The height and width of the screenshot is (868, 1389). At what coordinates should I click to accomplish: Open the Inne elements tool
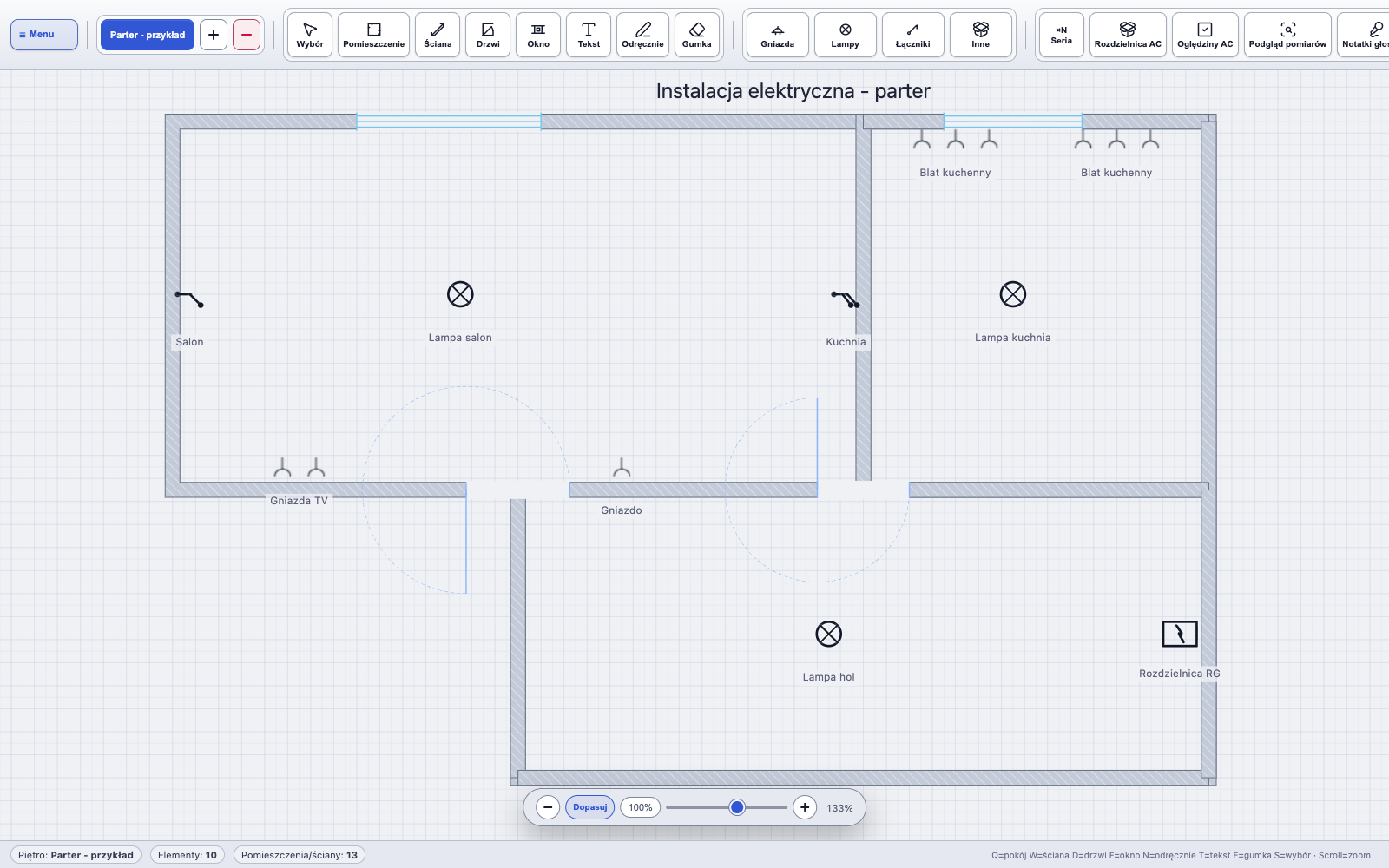[980, 35]
